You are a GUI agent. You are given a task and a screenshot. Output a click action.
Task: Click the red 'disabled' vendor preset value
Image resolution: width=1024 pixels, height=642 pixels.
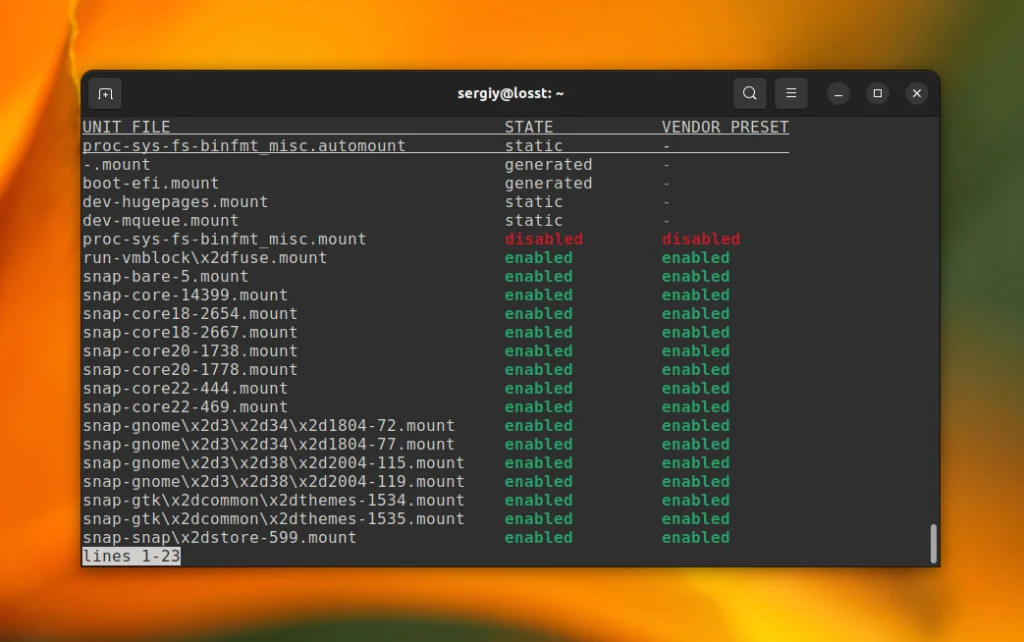click(x=701, y=239)
